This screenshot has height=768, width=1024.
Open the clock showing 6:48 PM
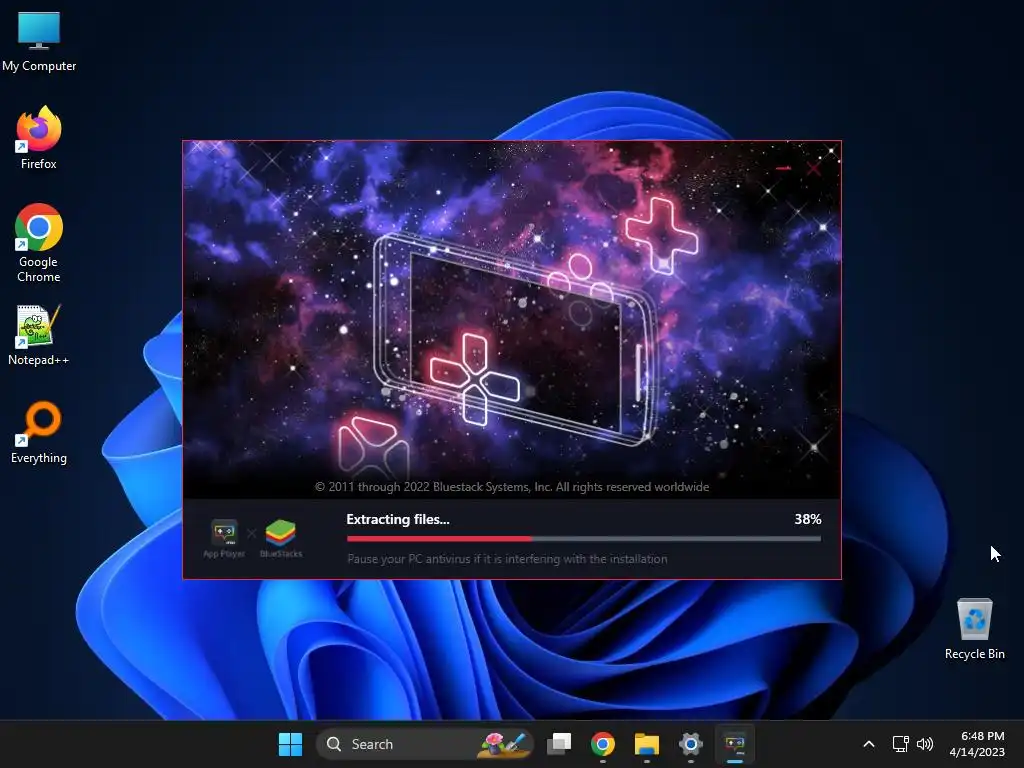click(x=977, y=744)
